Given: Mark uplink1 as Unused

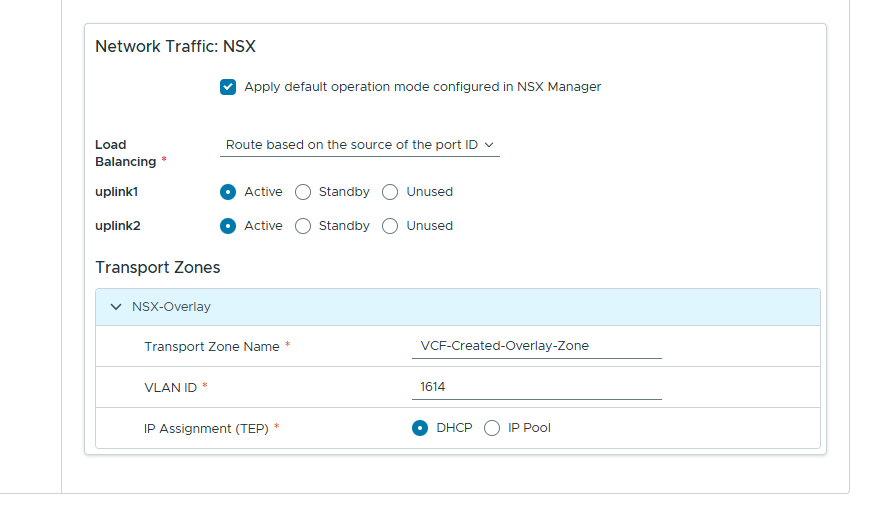Looking at the screenshot, I should tap(390, 192).
